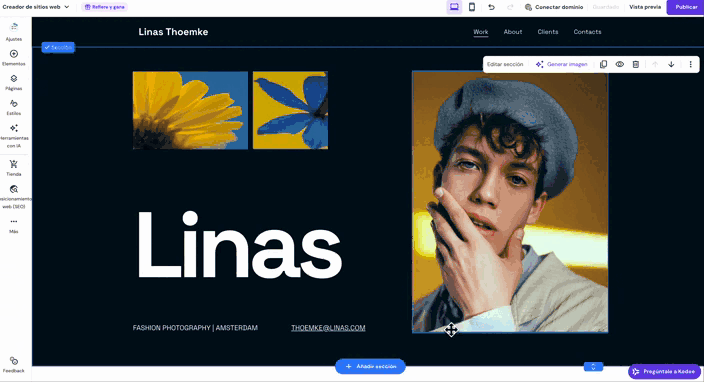The width and height of the screenshot is (704, 382).
Task: Open the Feedback panel
Action: point(14,365)
